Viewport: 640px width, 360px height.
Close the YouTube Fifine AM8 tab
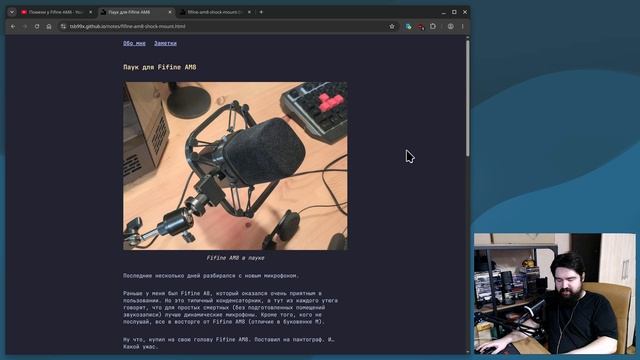91,12
